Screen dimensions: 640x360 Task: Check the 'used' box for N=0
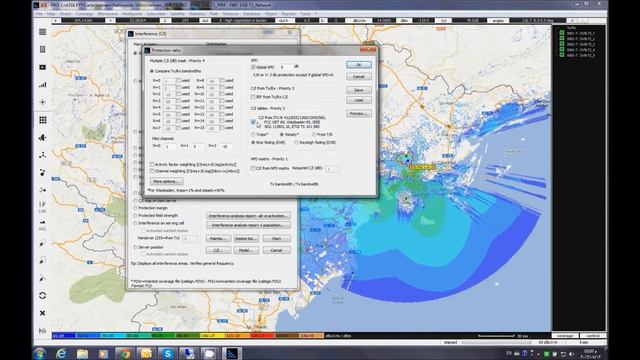pyautogui.click(x=178, y=80)
